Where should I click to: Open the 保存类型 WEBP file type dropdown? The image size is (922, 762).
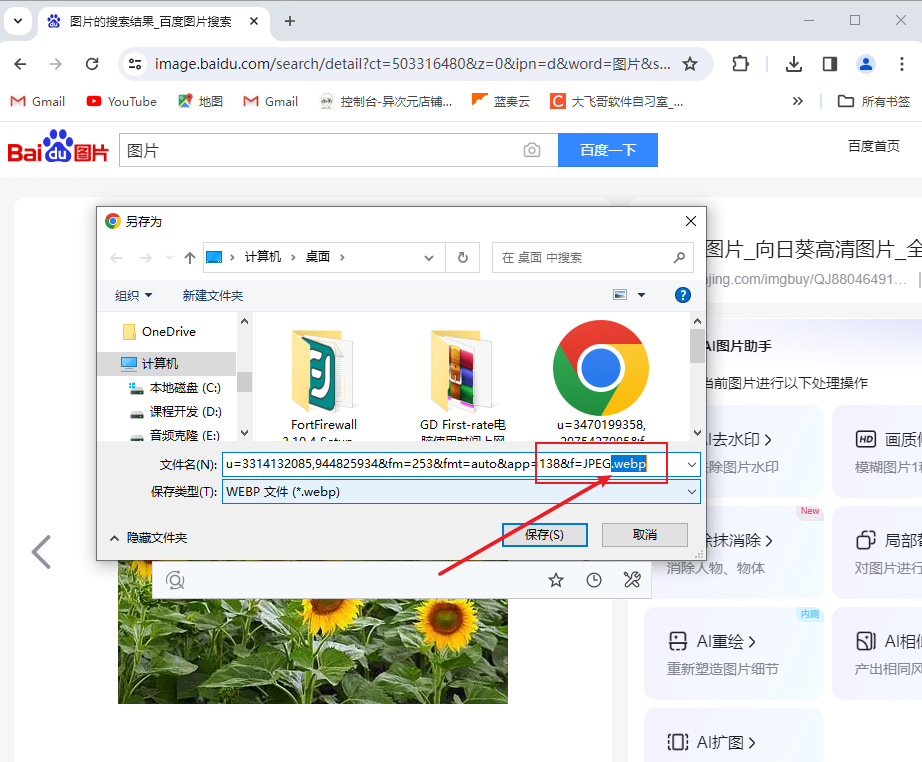461,492
